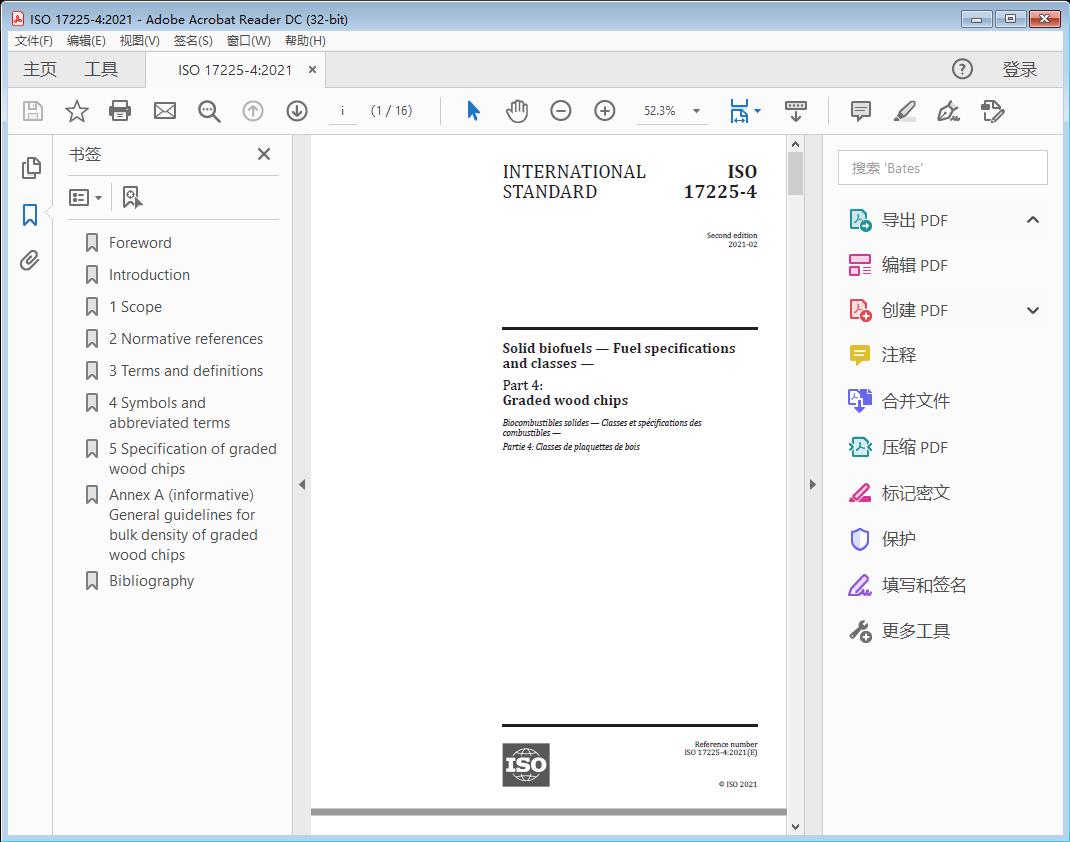Open the attachments paperclip panel
Viewport: 1070px width, 842px height.
[x=30, y=261]
